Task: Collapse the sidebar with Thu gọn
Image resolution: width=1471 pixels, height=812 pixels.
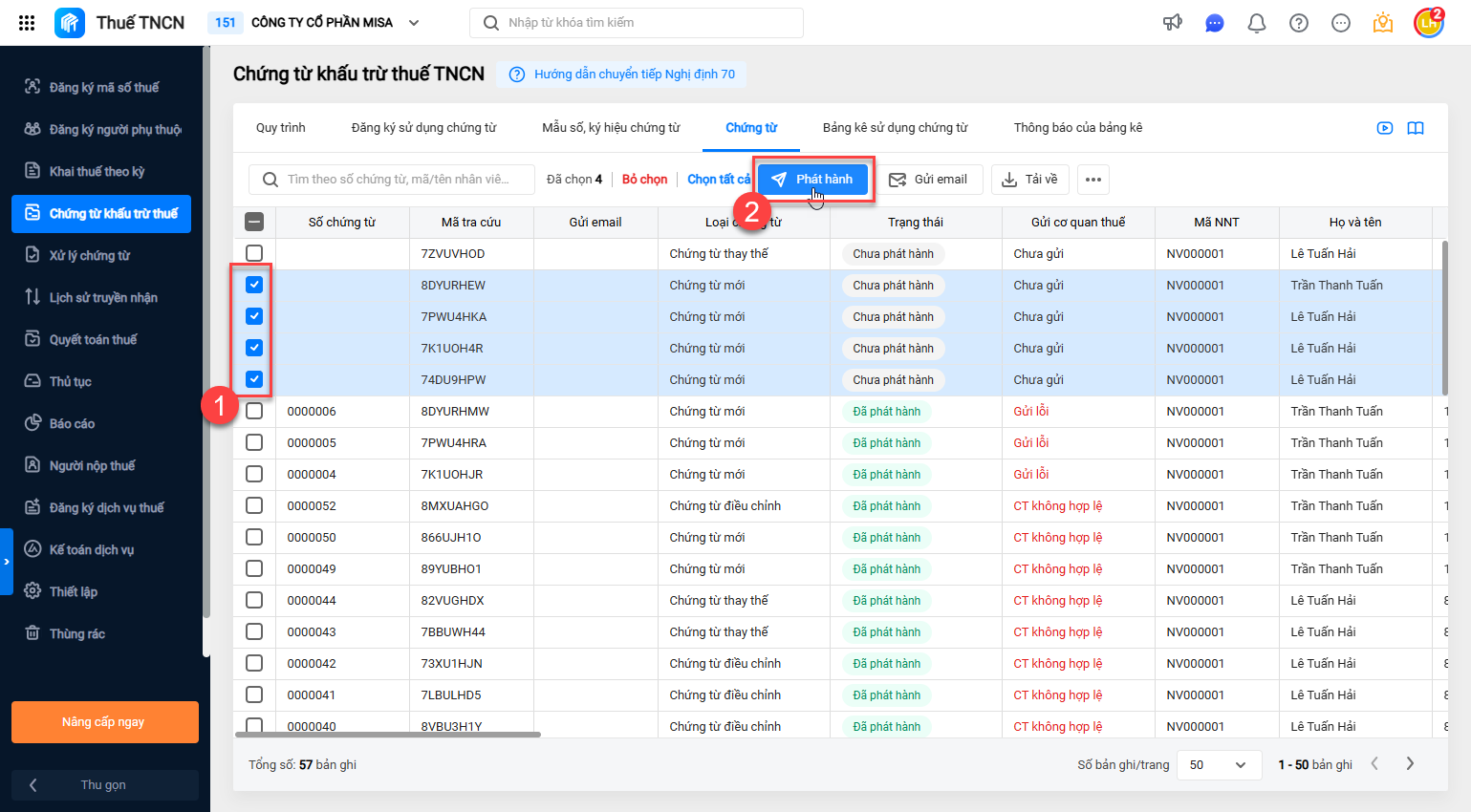Action: pyautogui.click(x=105, y=784)
